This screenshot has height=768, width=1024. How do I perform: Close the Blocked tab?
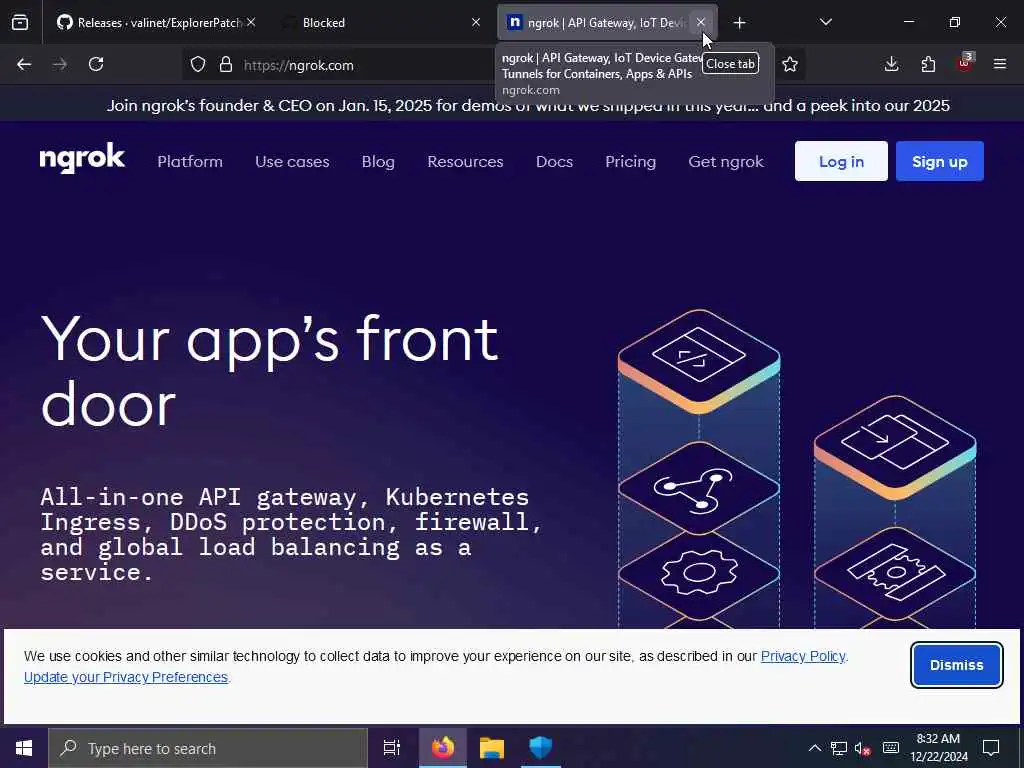click(476, 22)
